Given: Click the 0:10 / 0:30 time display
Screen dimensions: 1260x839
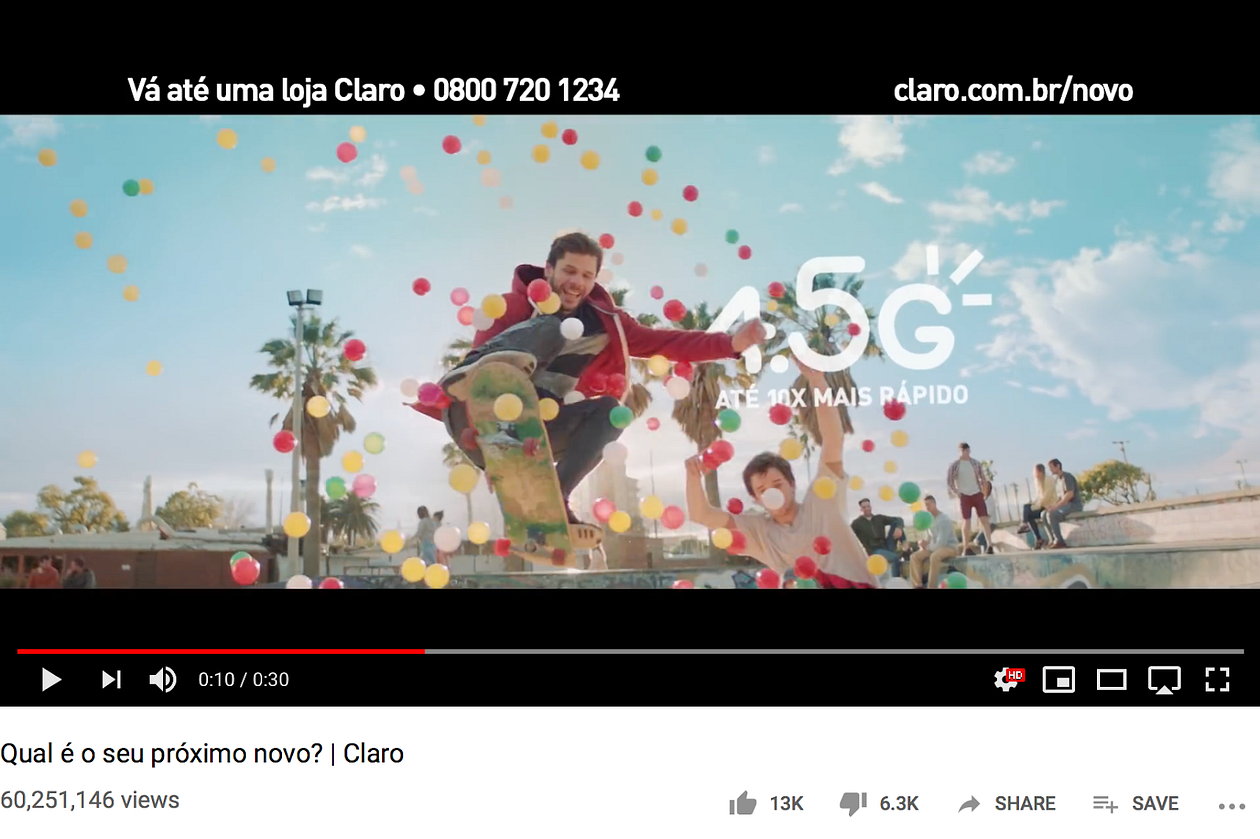Looking at the screenshot, I should click(243, 680).
